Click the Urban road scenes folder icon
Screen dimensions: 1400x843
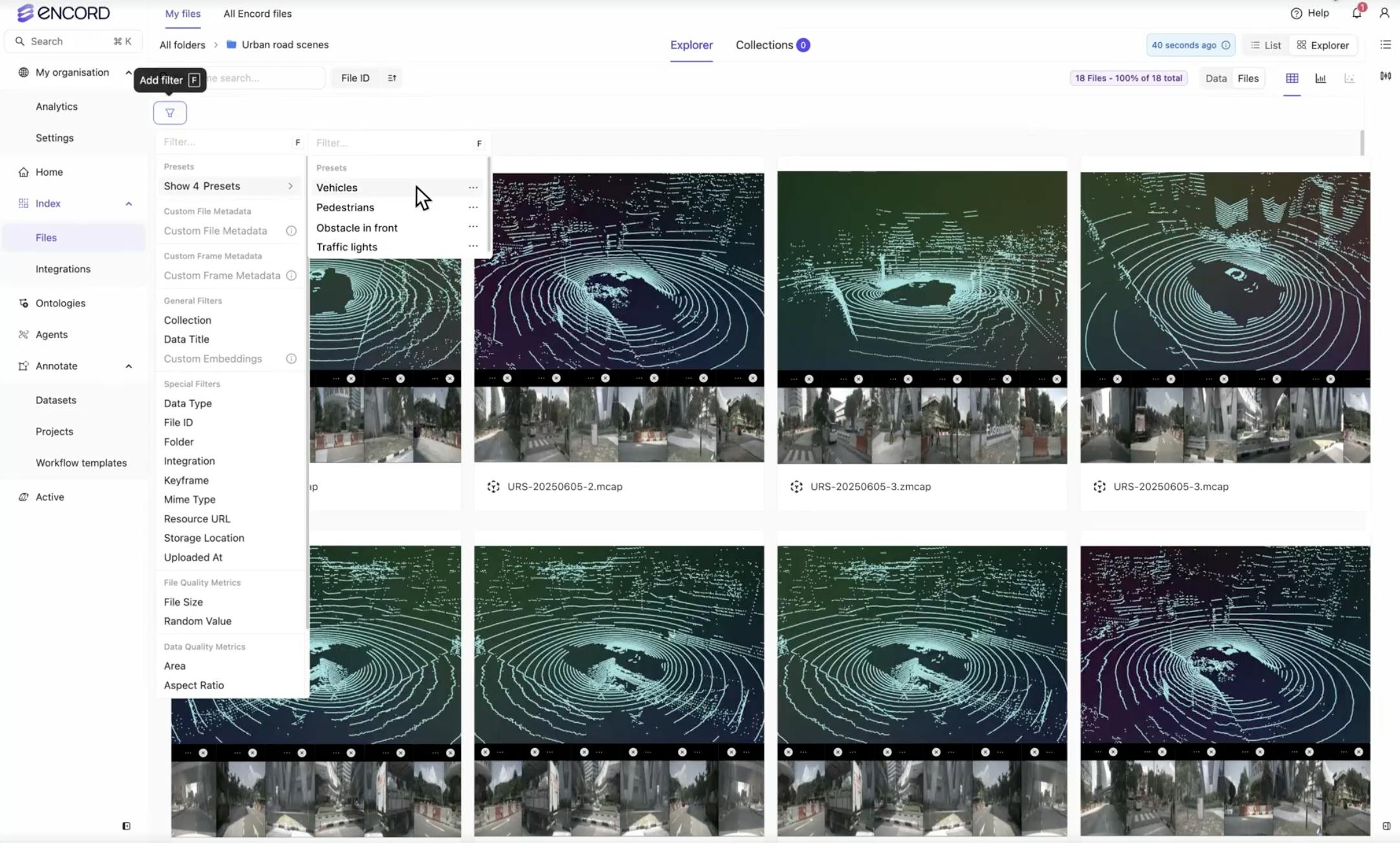click(231, 45)
